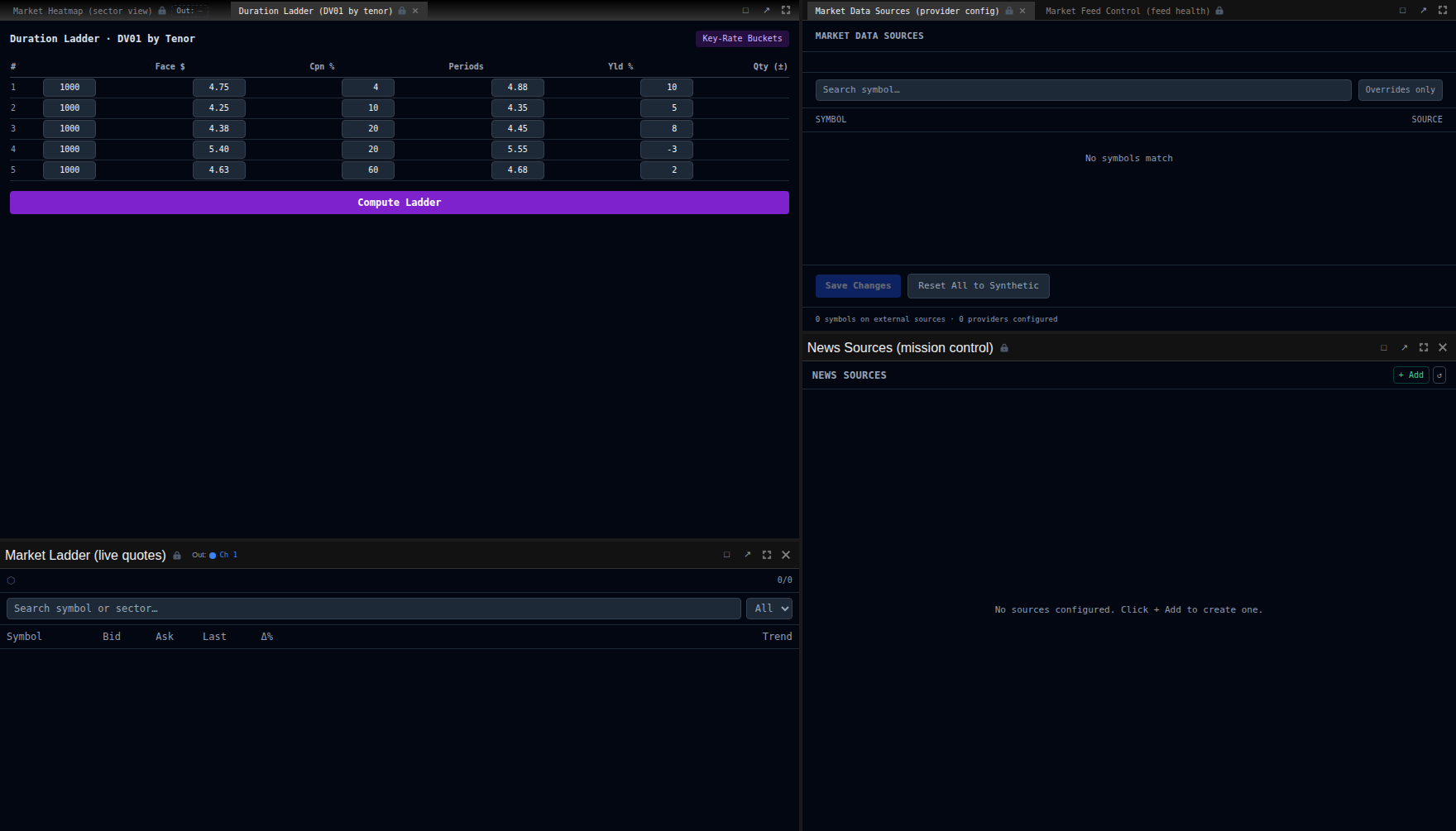Click lock icon on the Market Feed Control tab
Screen dimensions: 1456x831
tap(1219, 11)
